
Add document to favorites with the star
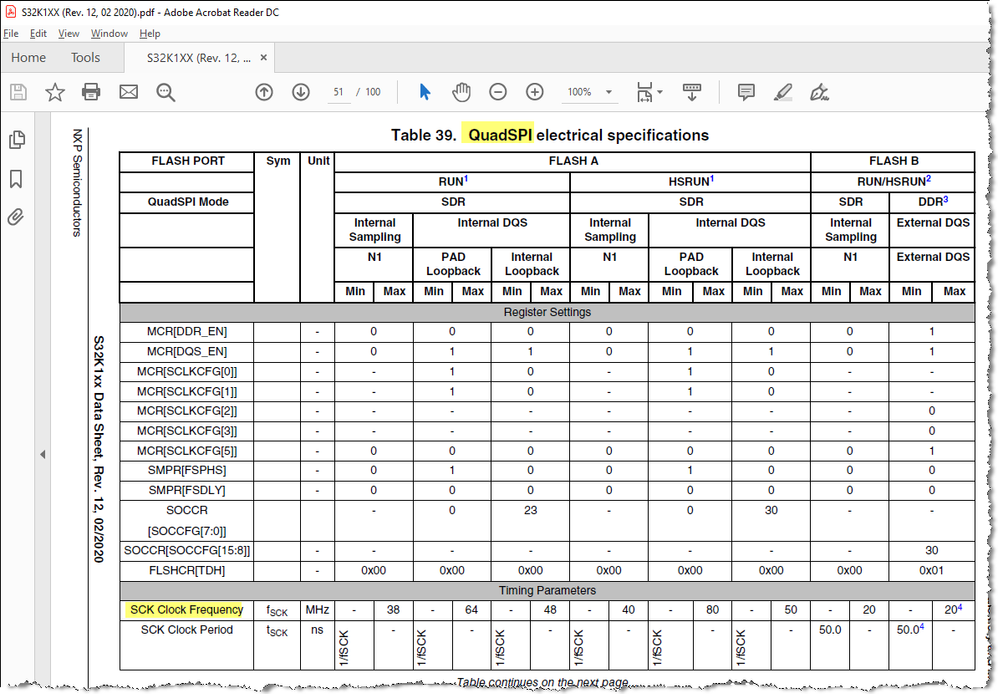(x=55, y=91)
